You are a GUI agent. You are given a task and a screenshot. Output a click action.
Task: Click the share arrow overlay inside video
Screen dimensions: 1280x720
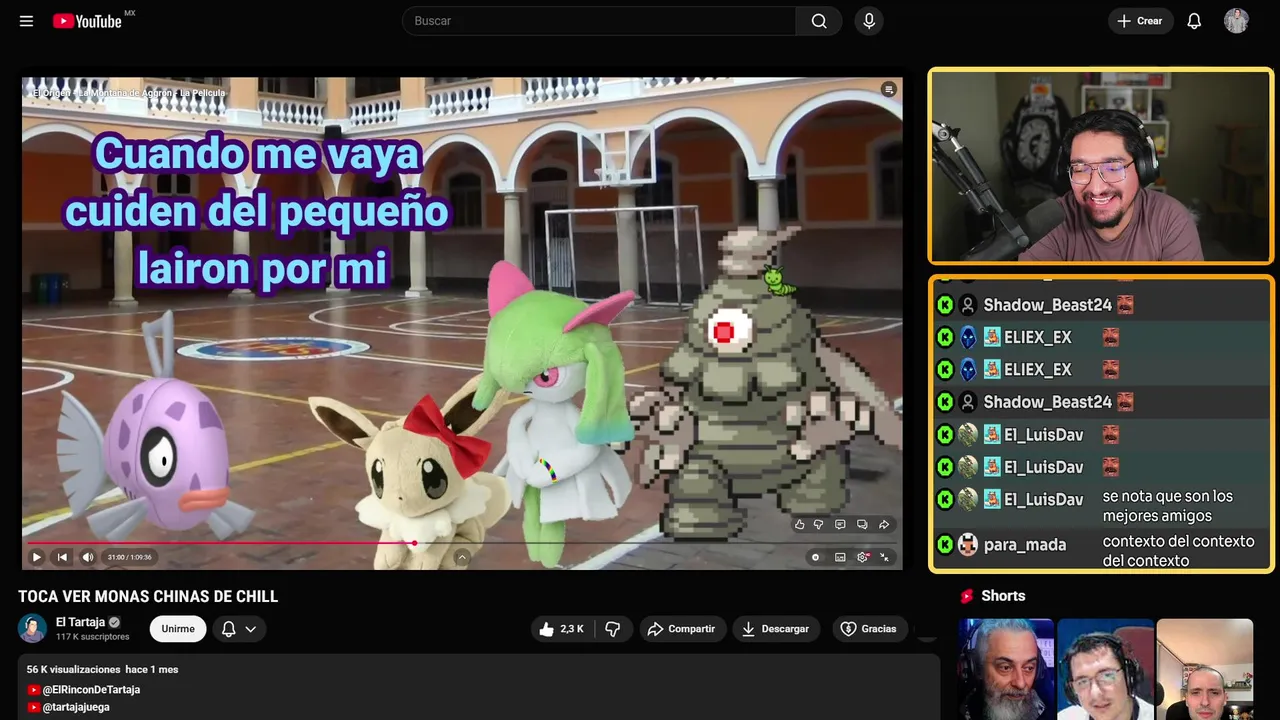(x=884, y=524)
